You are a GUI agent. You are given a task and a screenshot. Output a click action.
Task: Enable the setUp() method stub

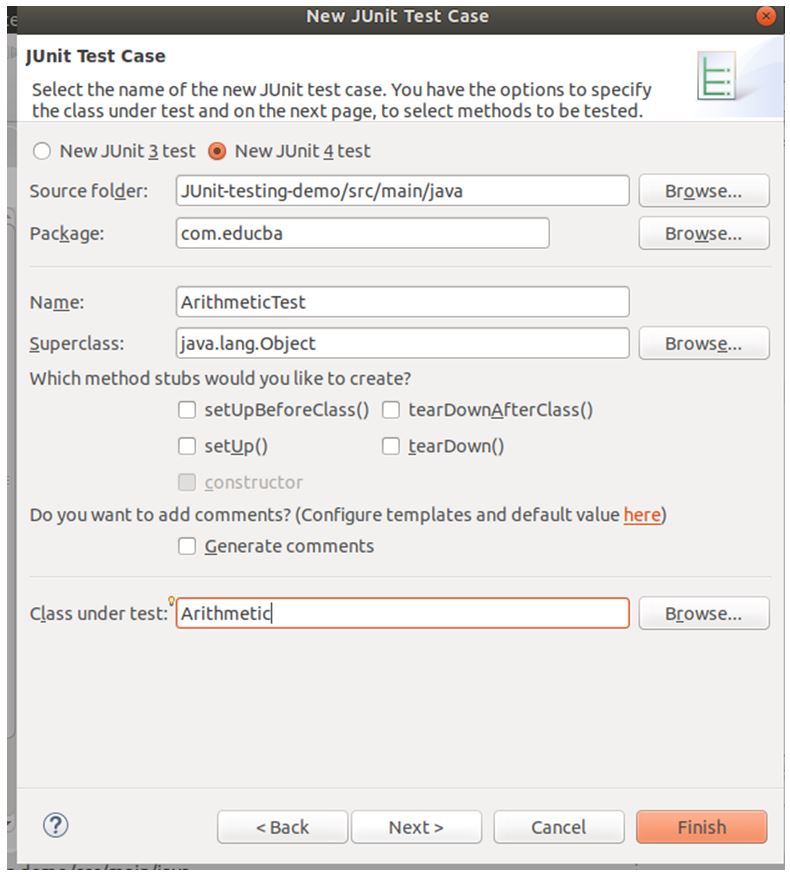(186, 446)
